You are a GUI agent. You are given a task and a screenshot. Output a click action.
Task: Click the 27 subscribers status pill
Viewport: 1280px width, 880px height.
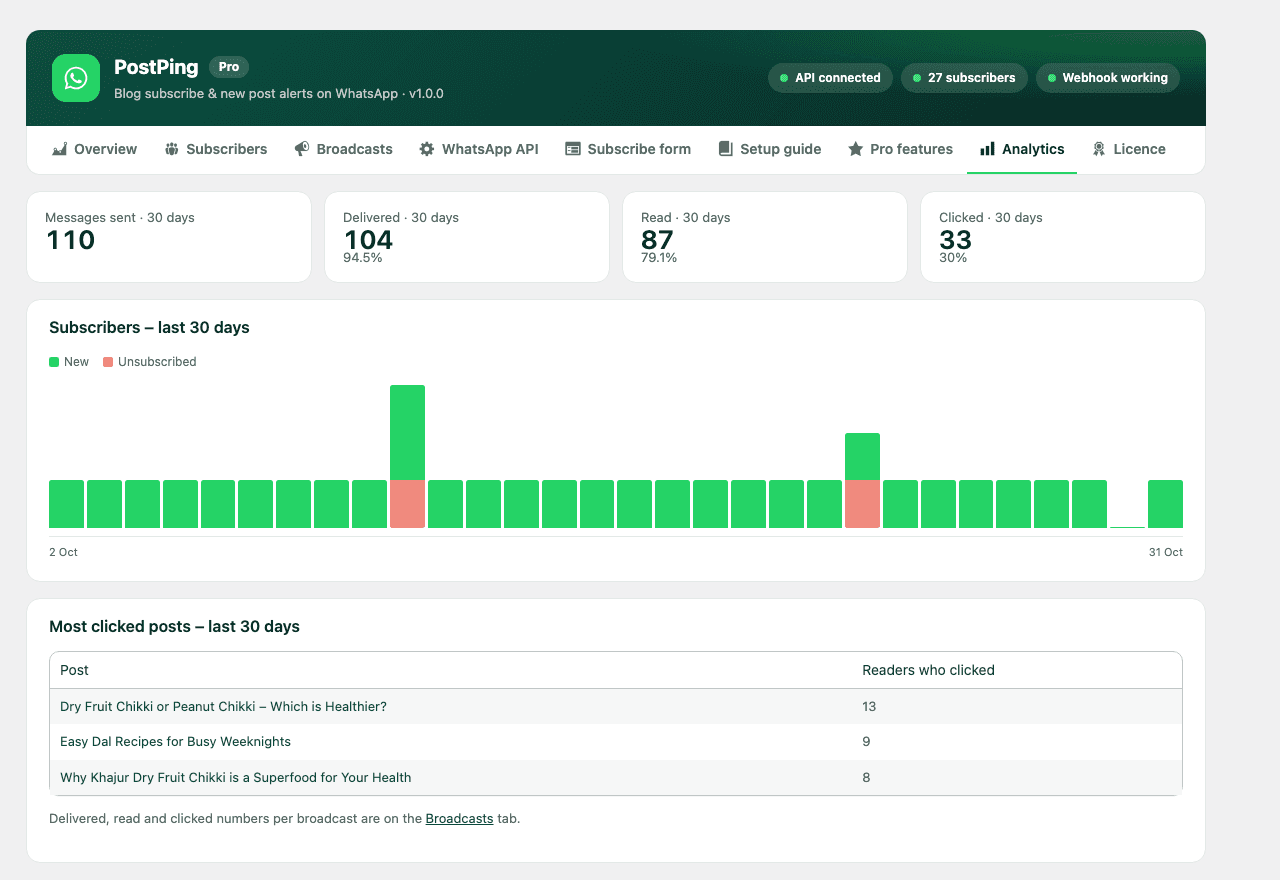point(964,78)
